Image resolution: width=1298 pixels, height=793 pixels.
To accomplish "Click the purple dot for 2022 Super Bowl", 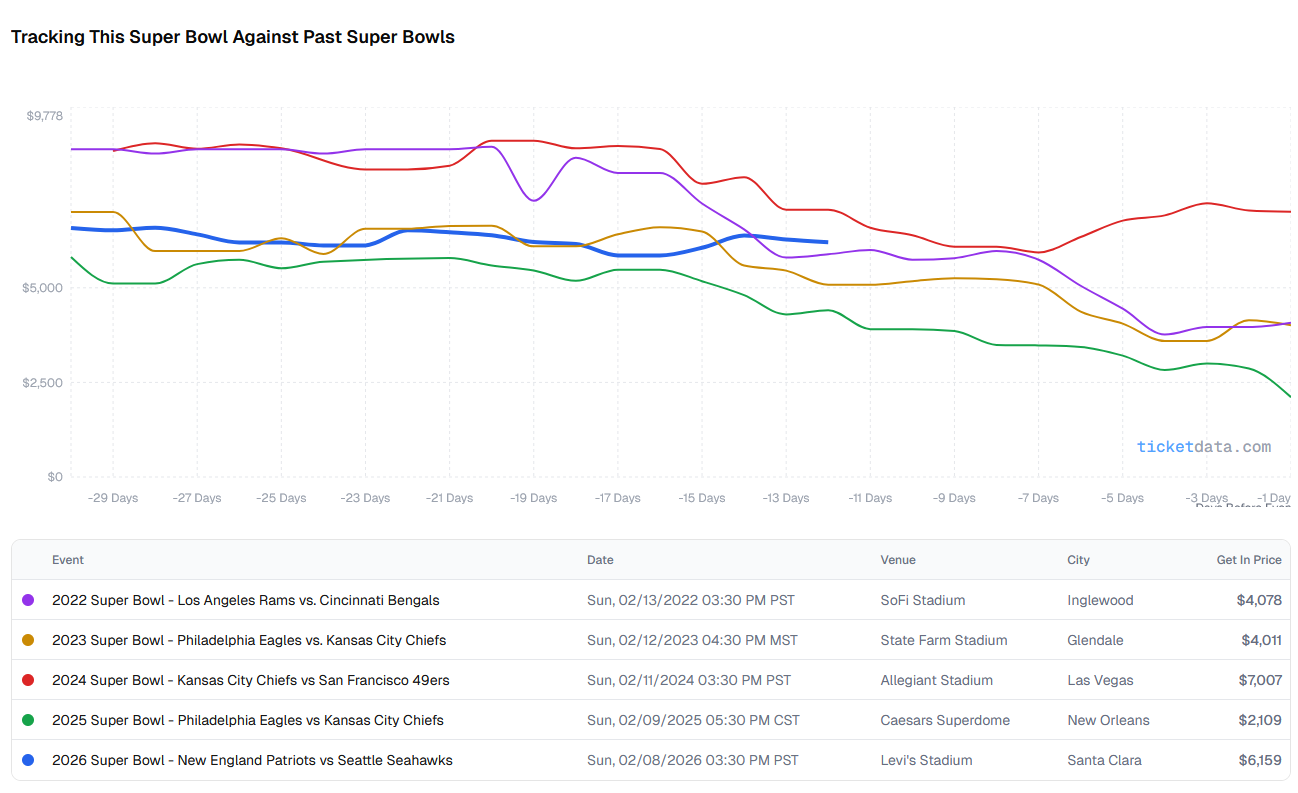I will pos(28,600).
